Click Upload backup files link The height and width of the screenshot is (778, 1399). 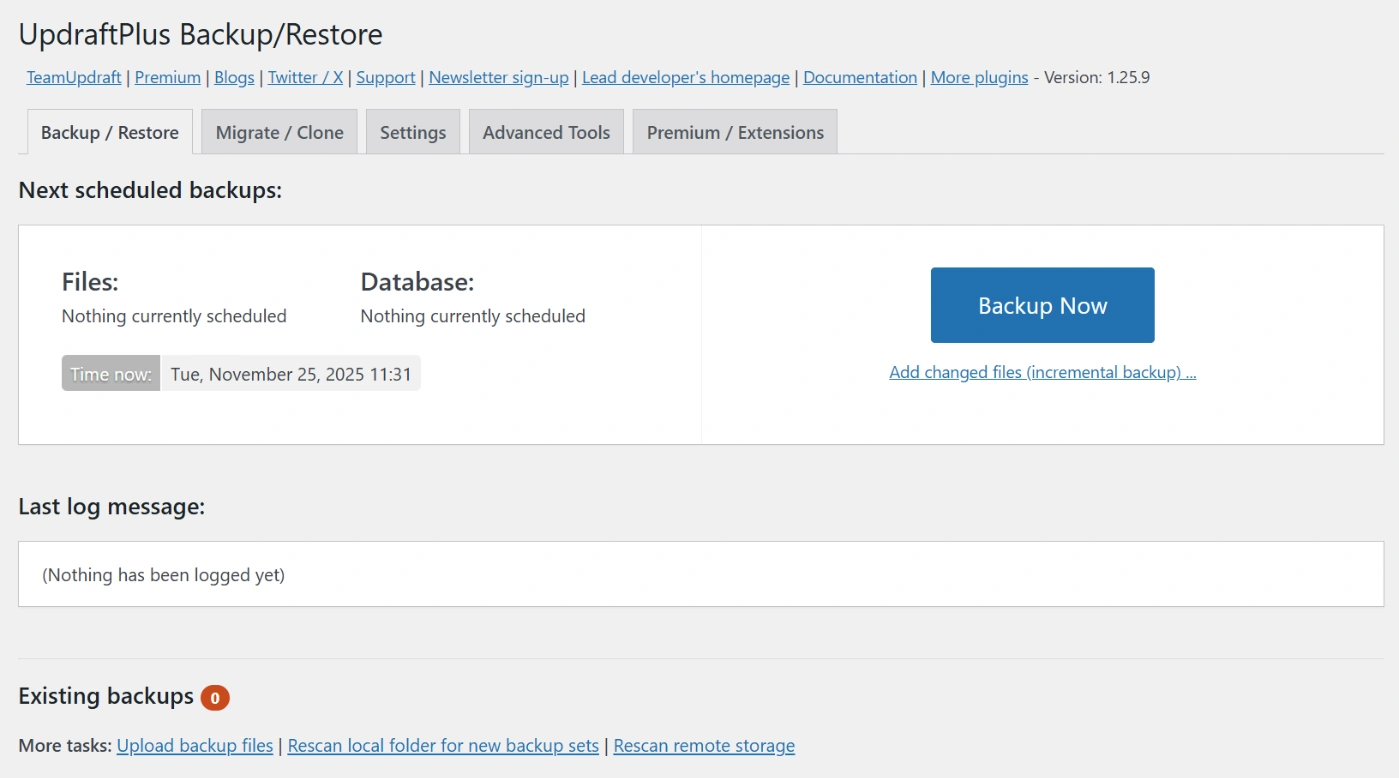pos(195,745)
